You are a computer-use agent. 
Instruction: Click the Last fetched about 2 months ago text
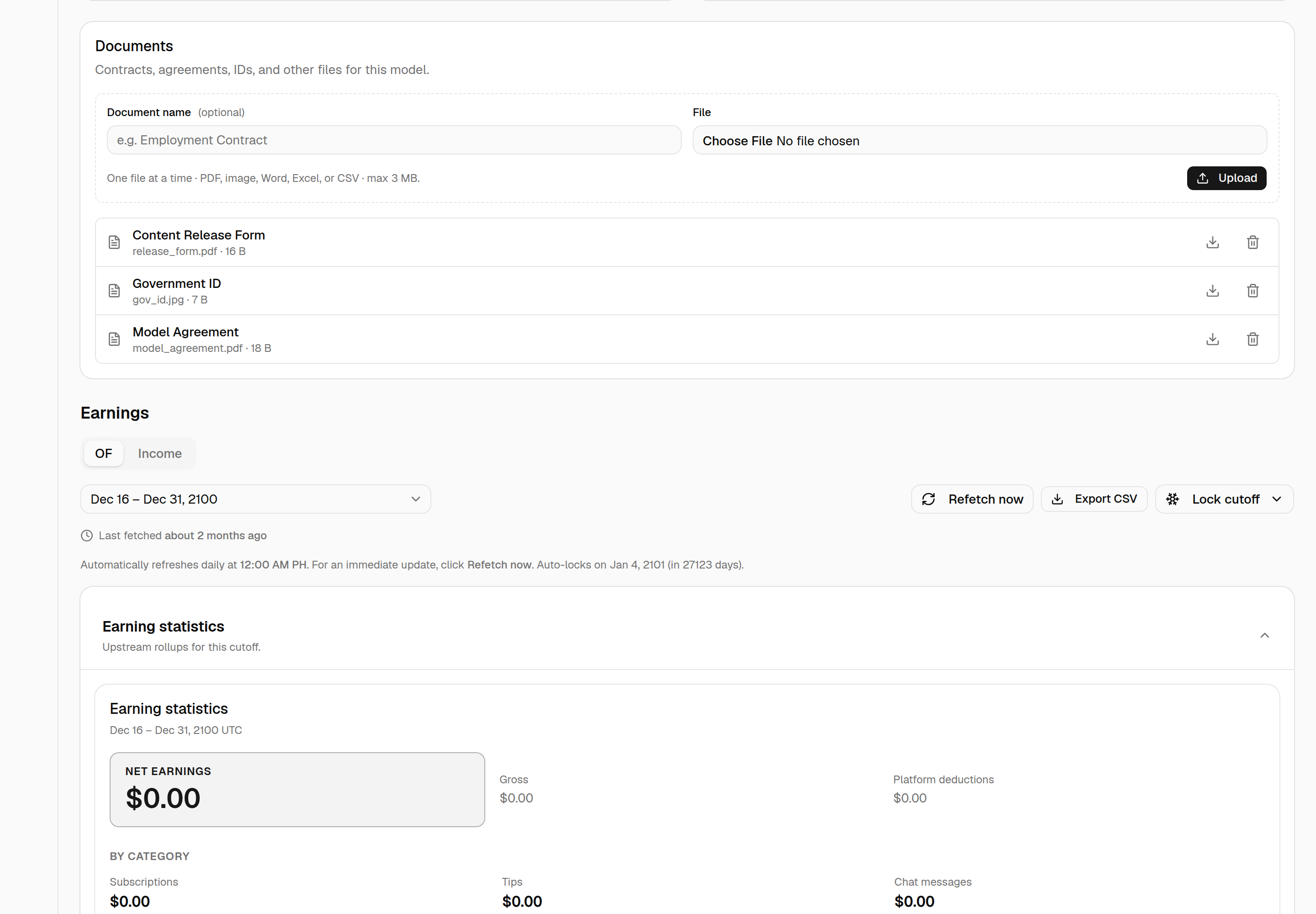click(x=183, y=536)
